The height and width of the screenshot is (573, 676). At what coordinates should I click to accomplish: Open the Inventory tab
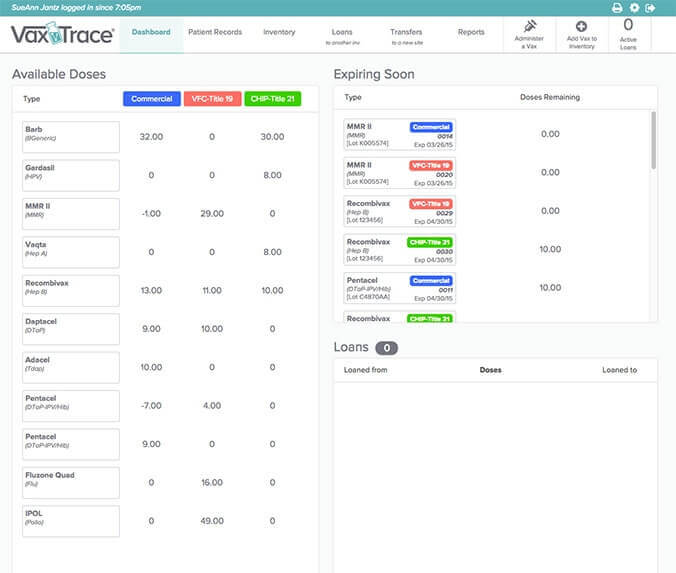point(279,32)
